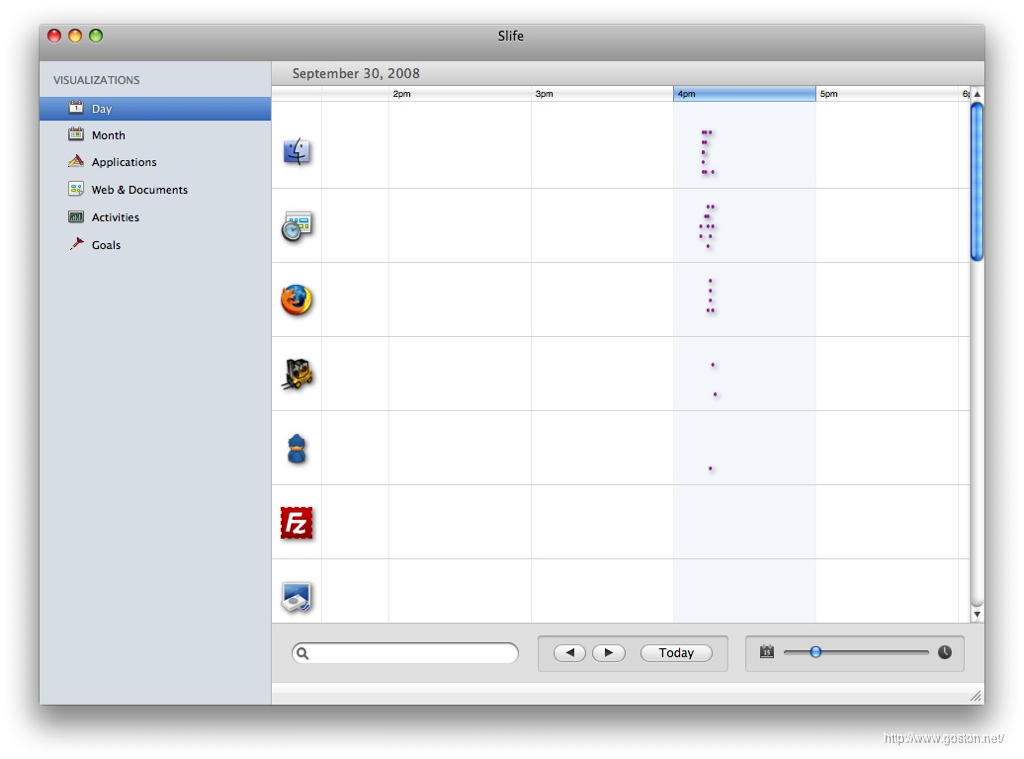The width and height of the screenshot is (1024, 759).
Task: Click the 4pm hour header
Action: (x=744, y=93)
